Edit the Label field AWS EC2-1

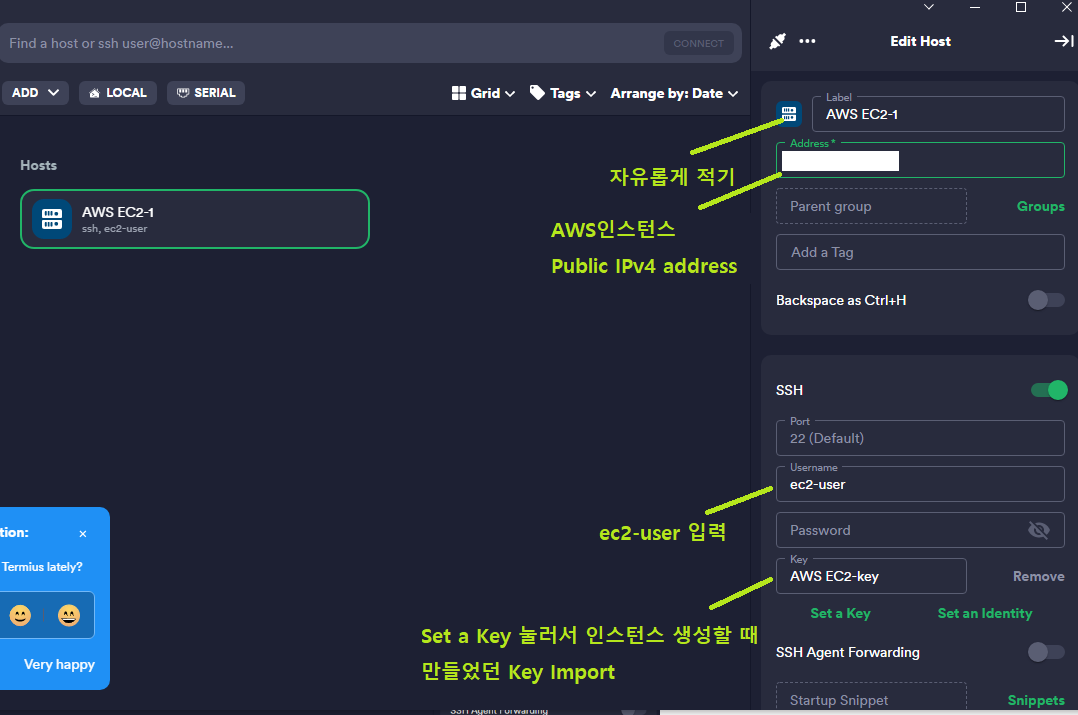point(938,114)
